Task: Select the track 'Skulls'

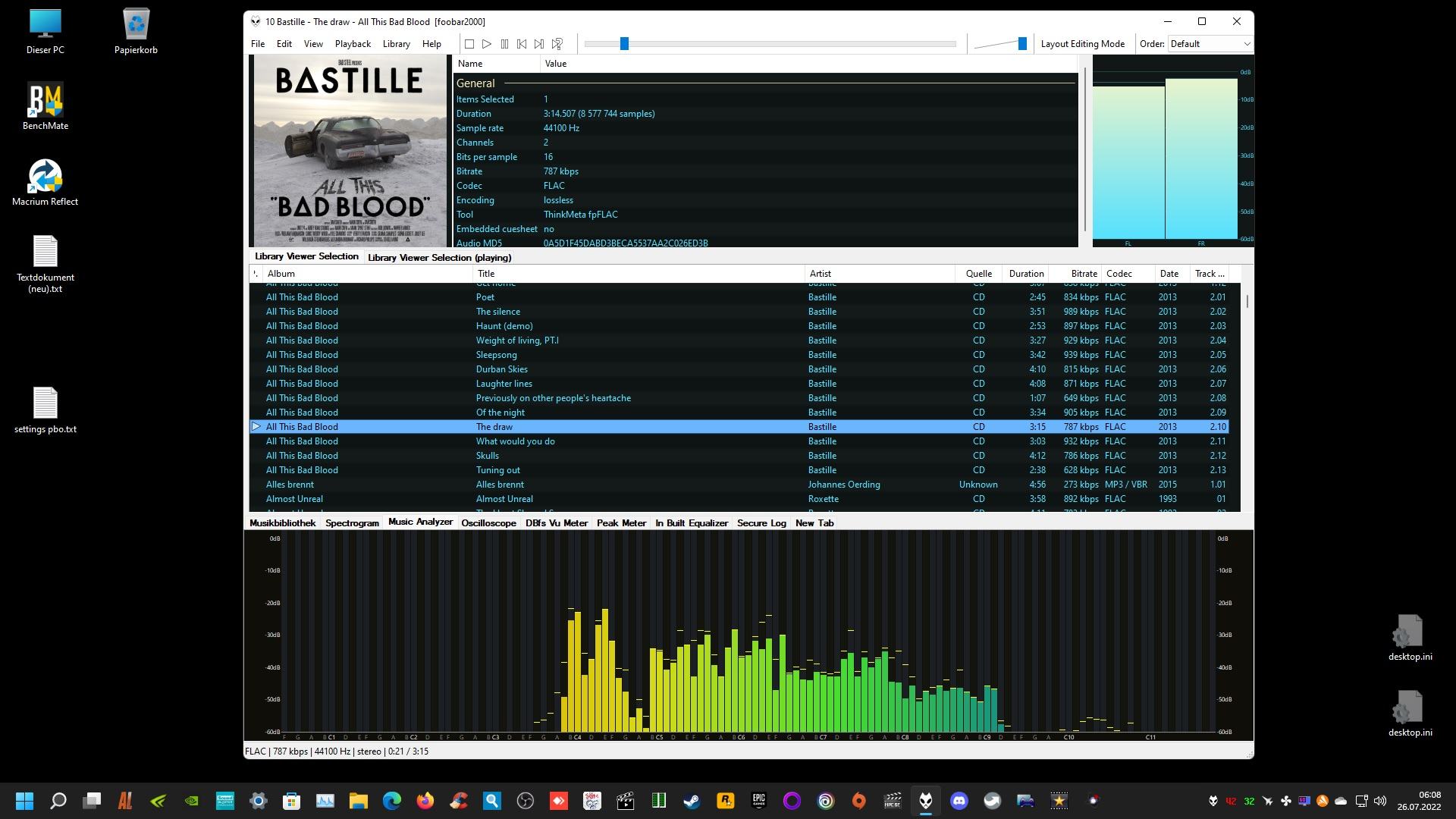Action: tap(739, 456)
